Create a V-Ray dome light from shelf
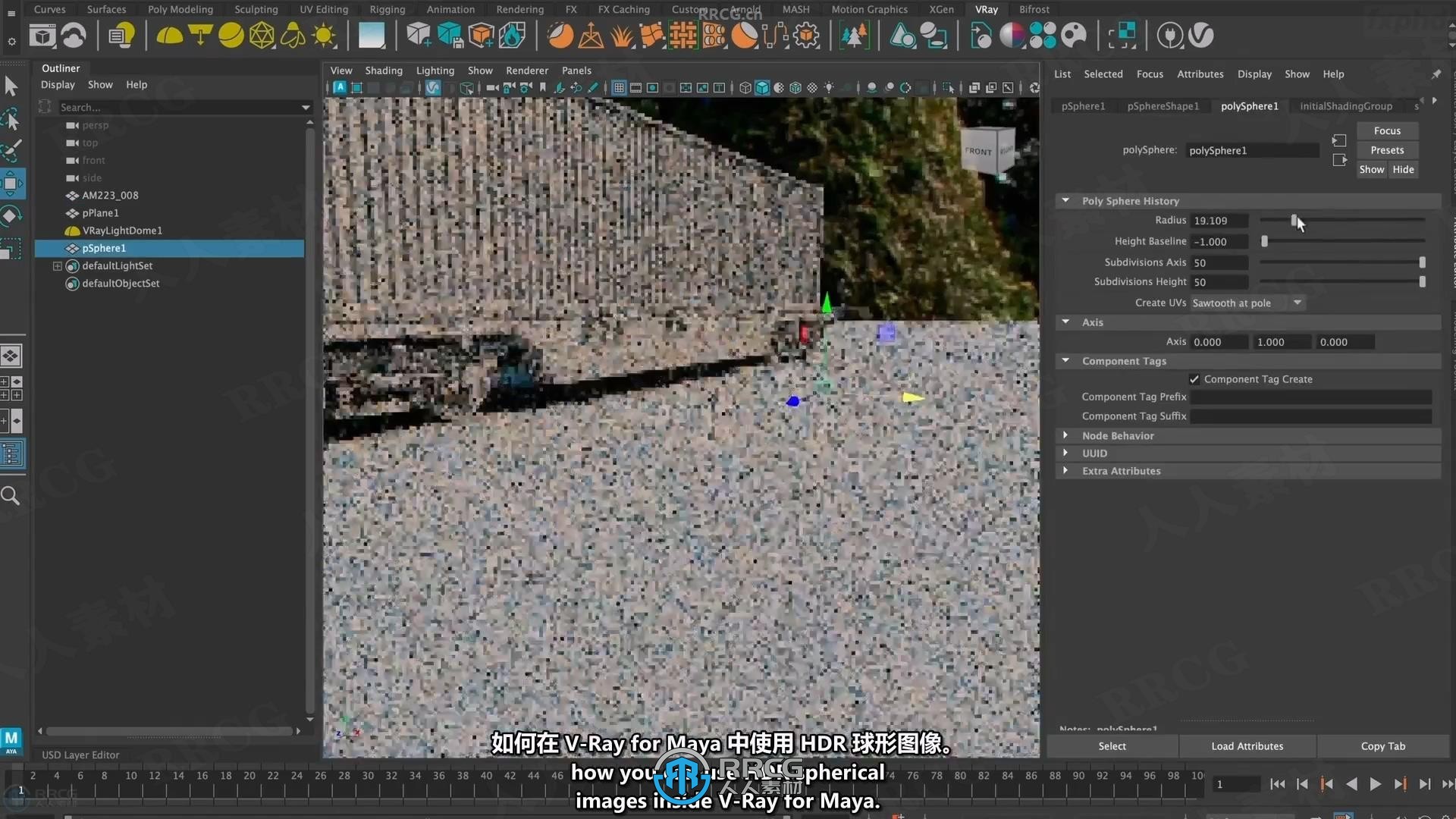The height and width of the screenshot is (819, 1456). pos(169,36)
